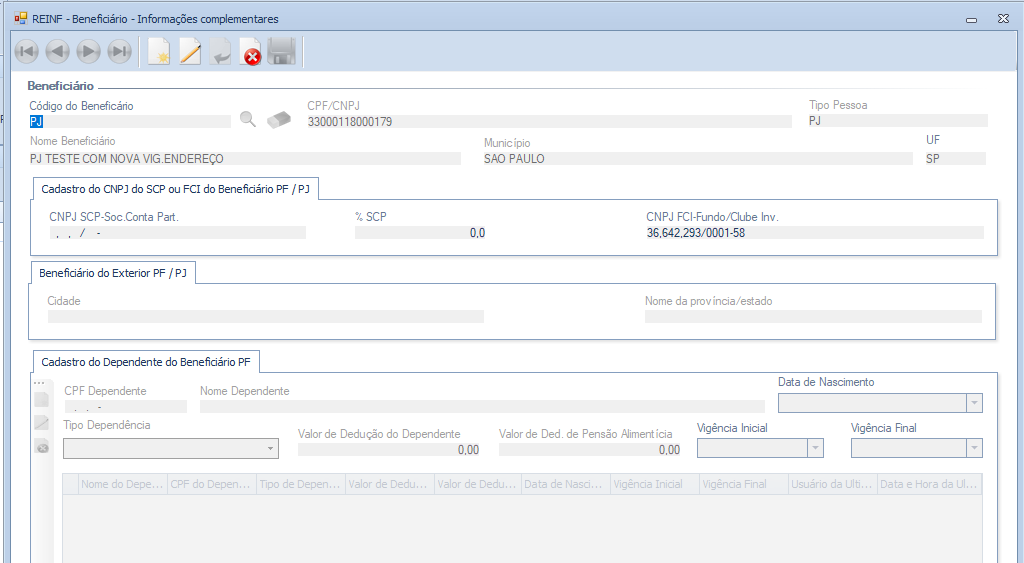Screen dimensions: 1024x563
Task: Click the Nome Beneficiário field
Action: click(x=245, y=159)
